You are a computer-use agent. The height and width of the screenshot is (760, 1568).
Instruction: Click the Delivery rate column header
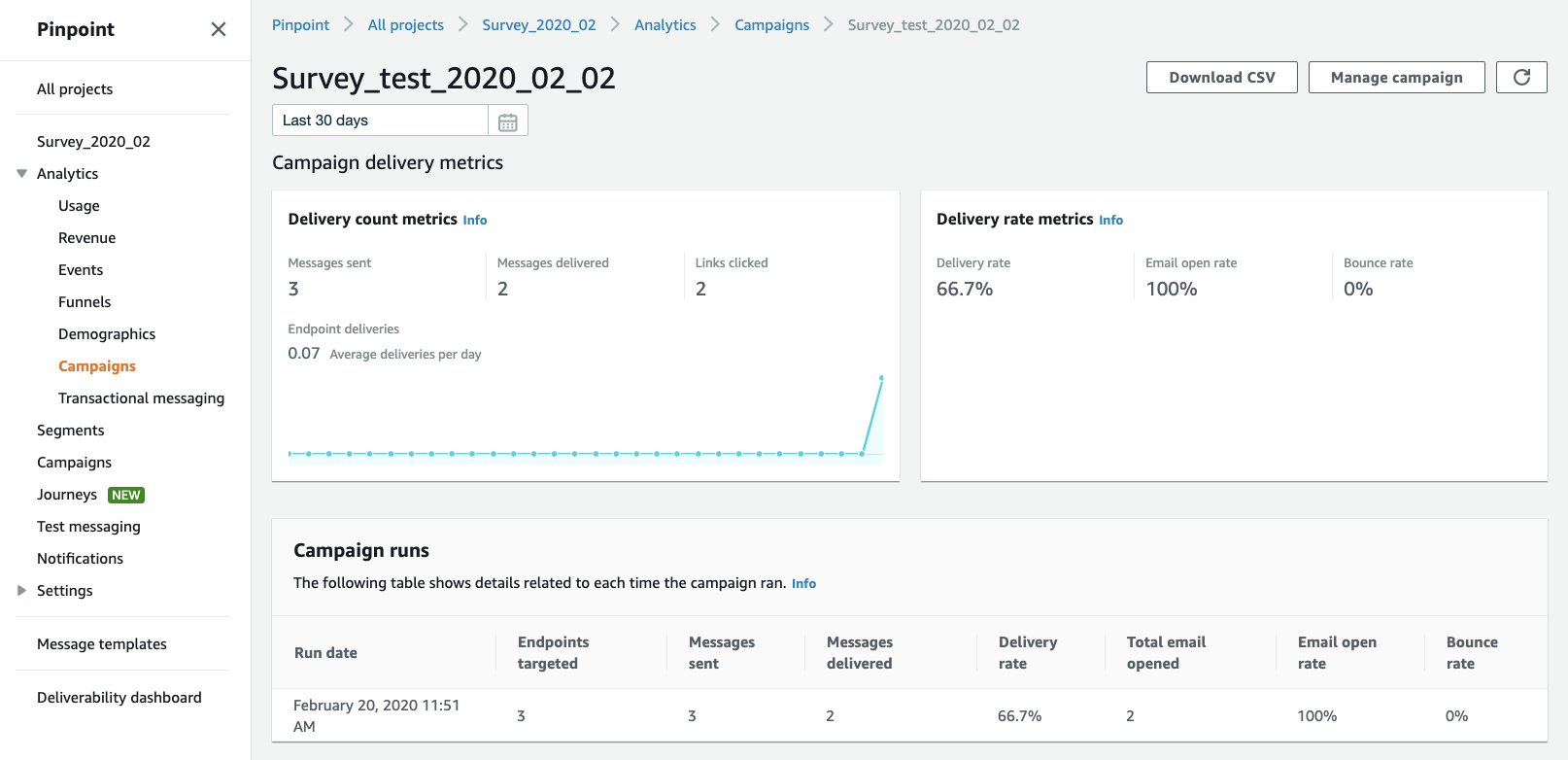[1028, 653]
